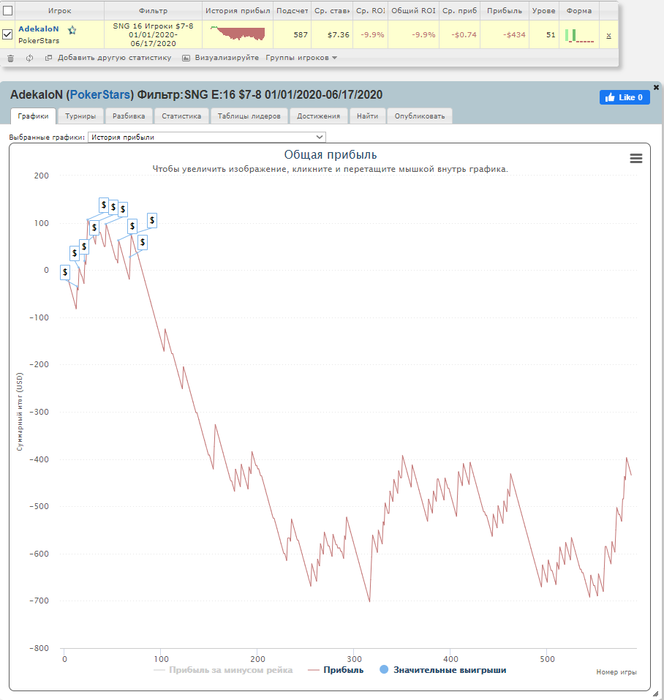Click the -$0.74 average profit cell

click(459, 34)
